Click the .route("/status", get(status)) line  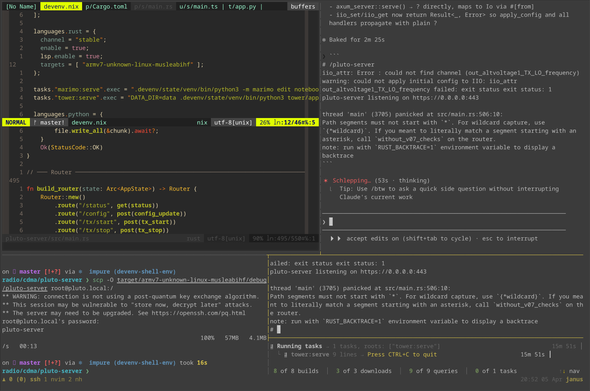106,205
